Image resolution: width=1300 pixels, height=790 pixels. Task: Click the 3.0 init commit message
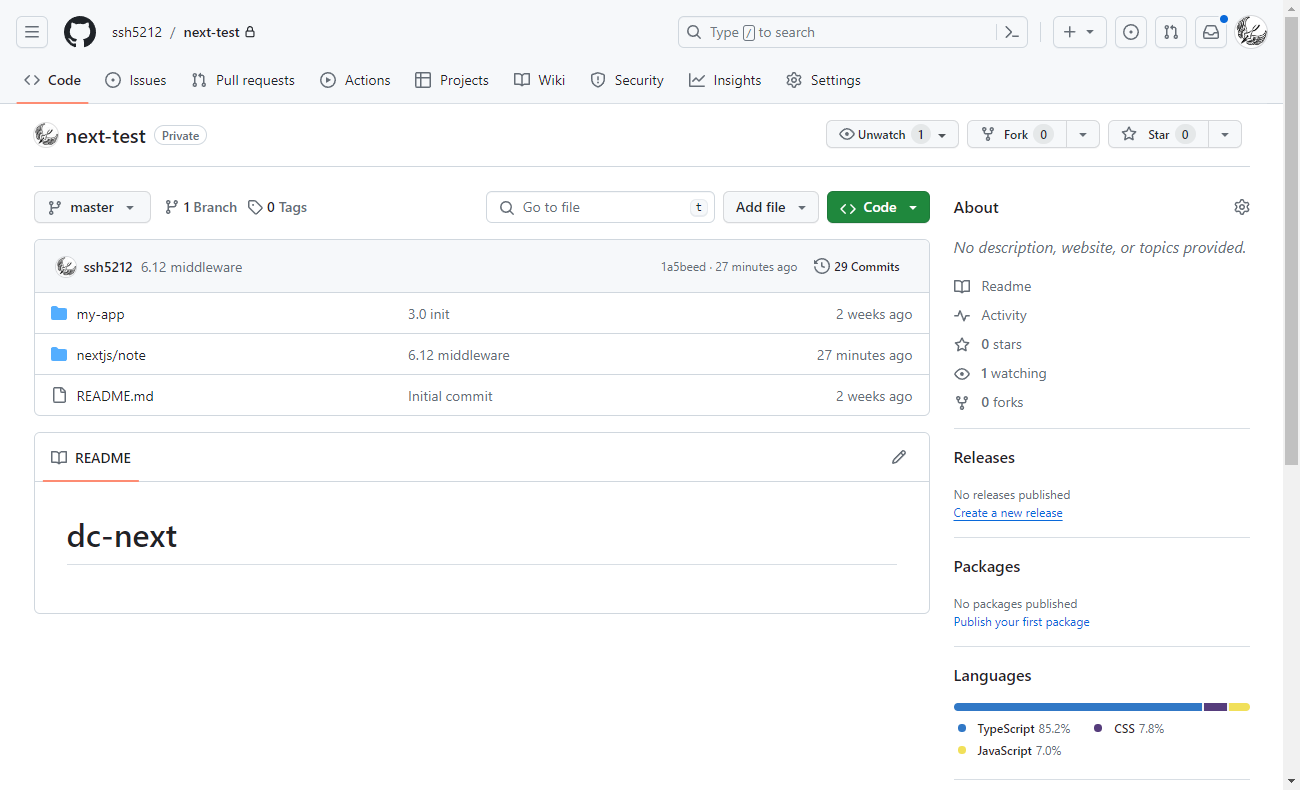(x=429, y=314)
